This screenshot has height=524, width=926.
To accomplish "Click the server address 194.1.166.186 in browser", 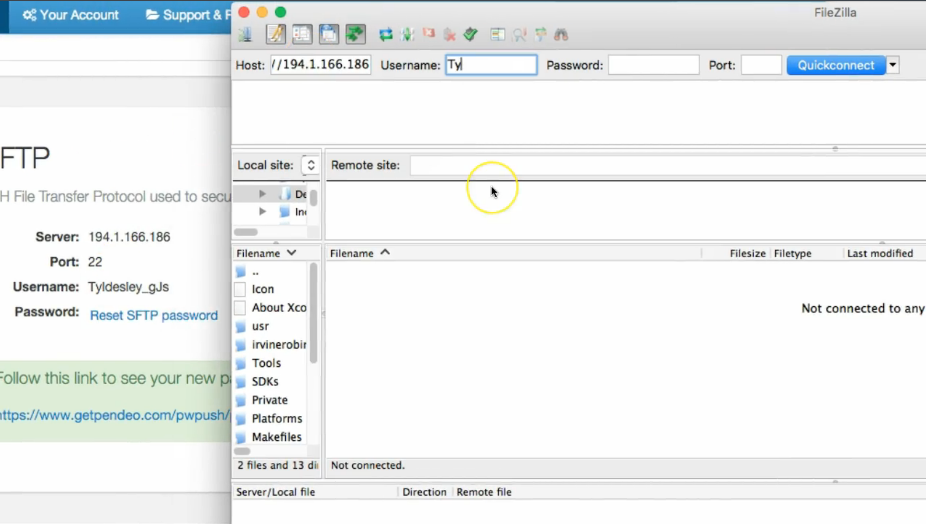I will [129, 237].
